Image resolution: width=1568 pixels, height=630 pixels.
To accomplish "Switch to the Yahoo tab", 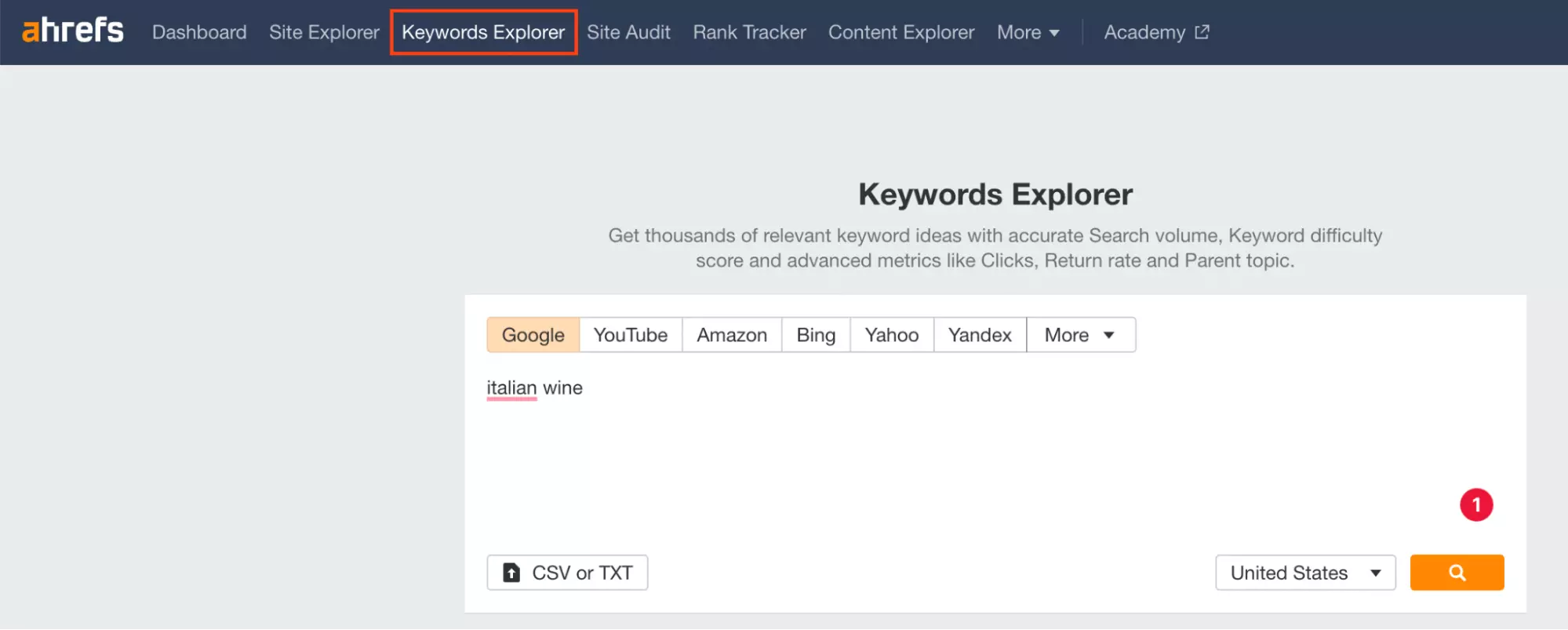I will (892, 335).
